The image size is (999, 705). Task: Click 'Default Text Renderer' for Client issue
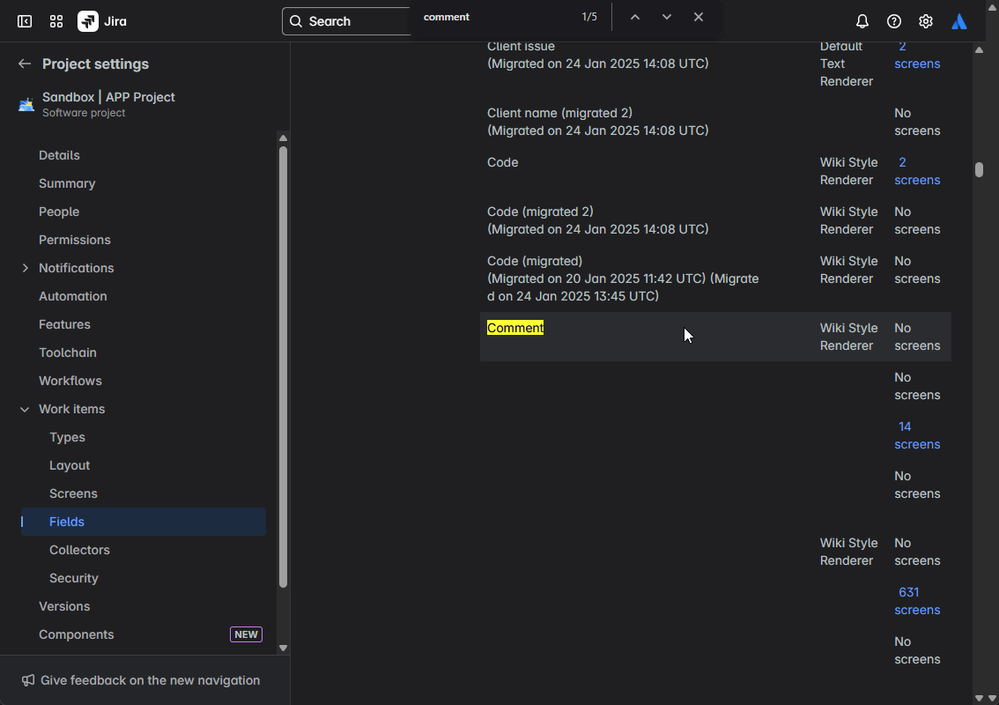pyautogui.click(x=846, y=64)
